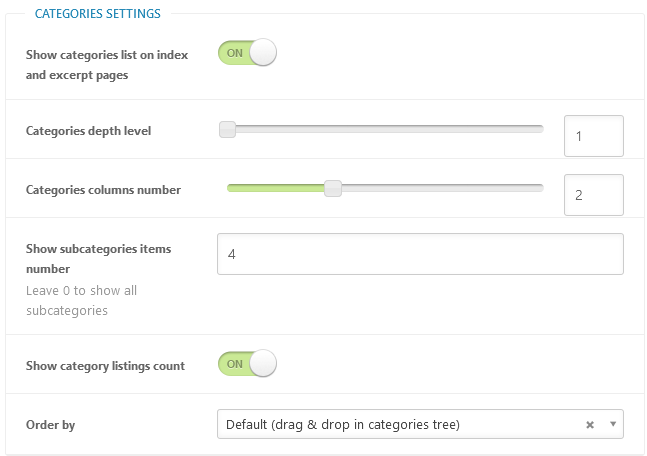Image resolution: width=647 pixels, height=456 pixels.
Task: Clear Order by selection with the x icon
Action: (x=590, y=425)
